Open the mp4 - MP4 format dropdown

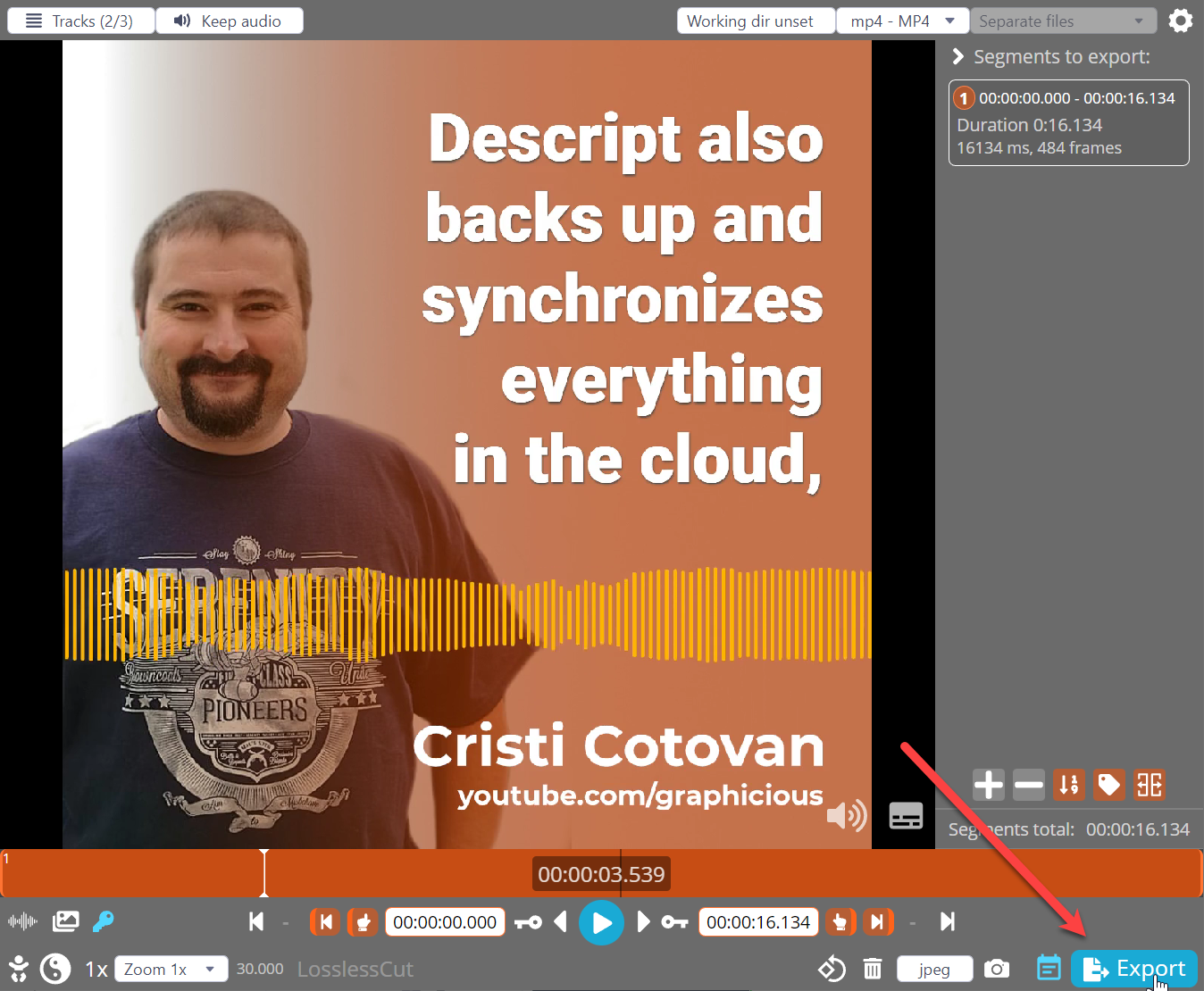[x=903, y=21]
